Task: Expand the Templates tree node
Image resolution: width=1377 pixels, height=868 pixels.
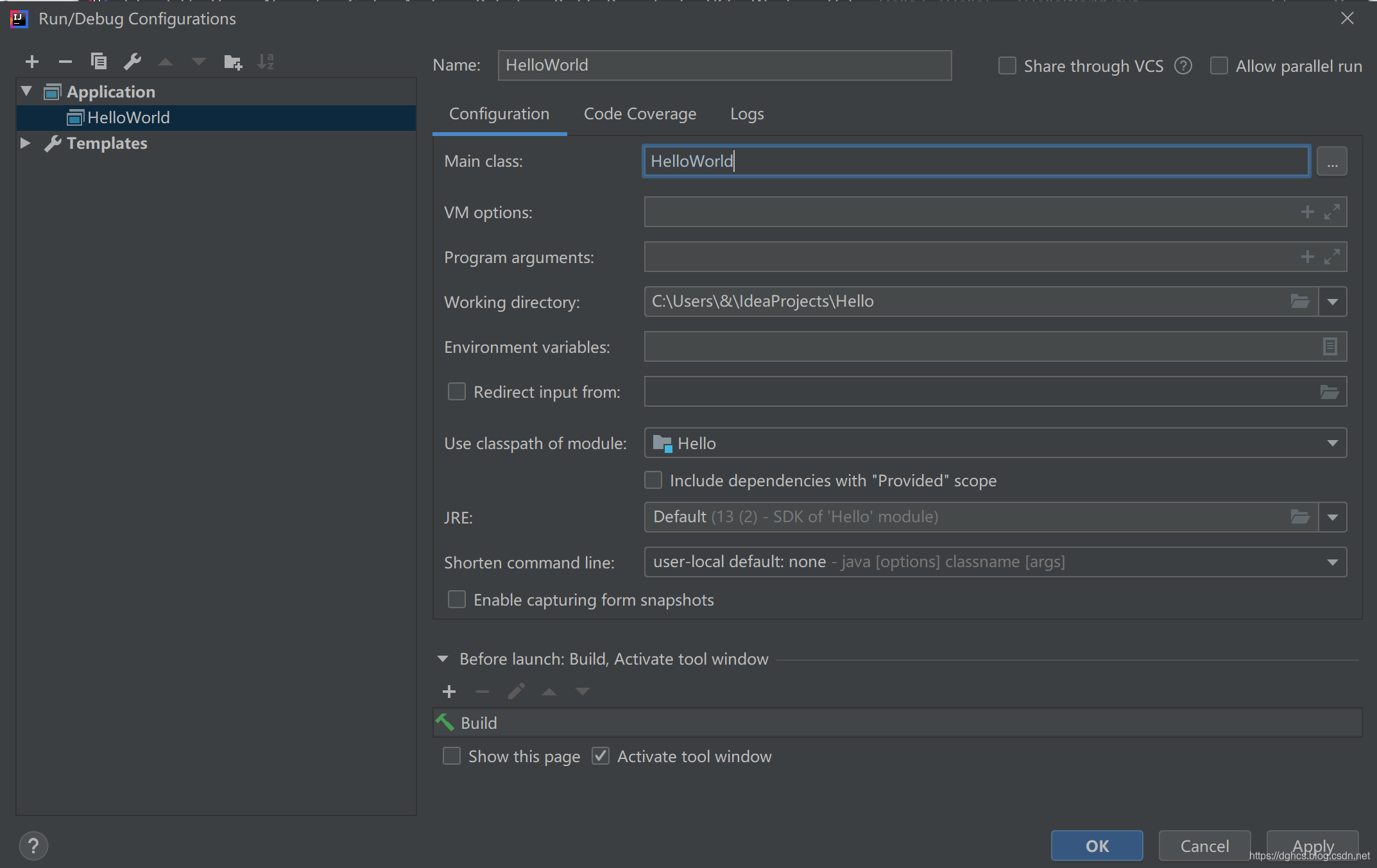Action: pyautogui.click(x=26, y=143)
